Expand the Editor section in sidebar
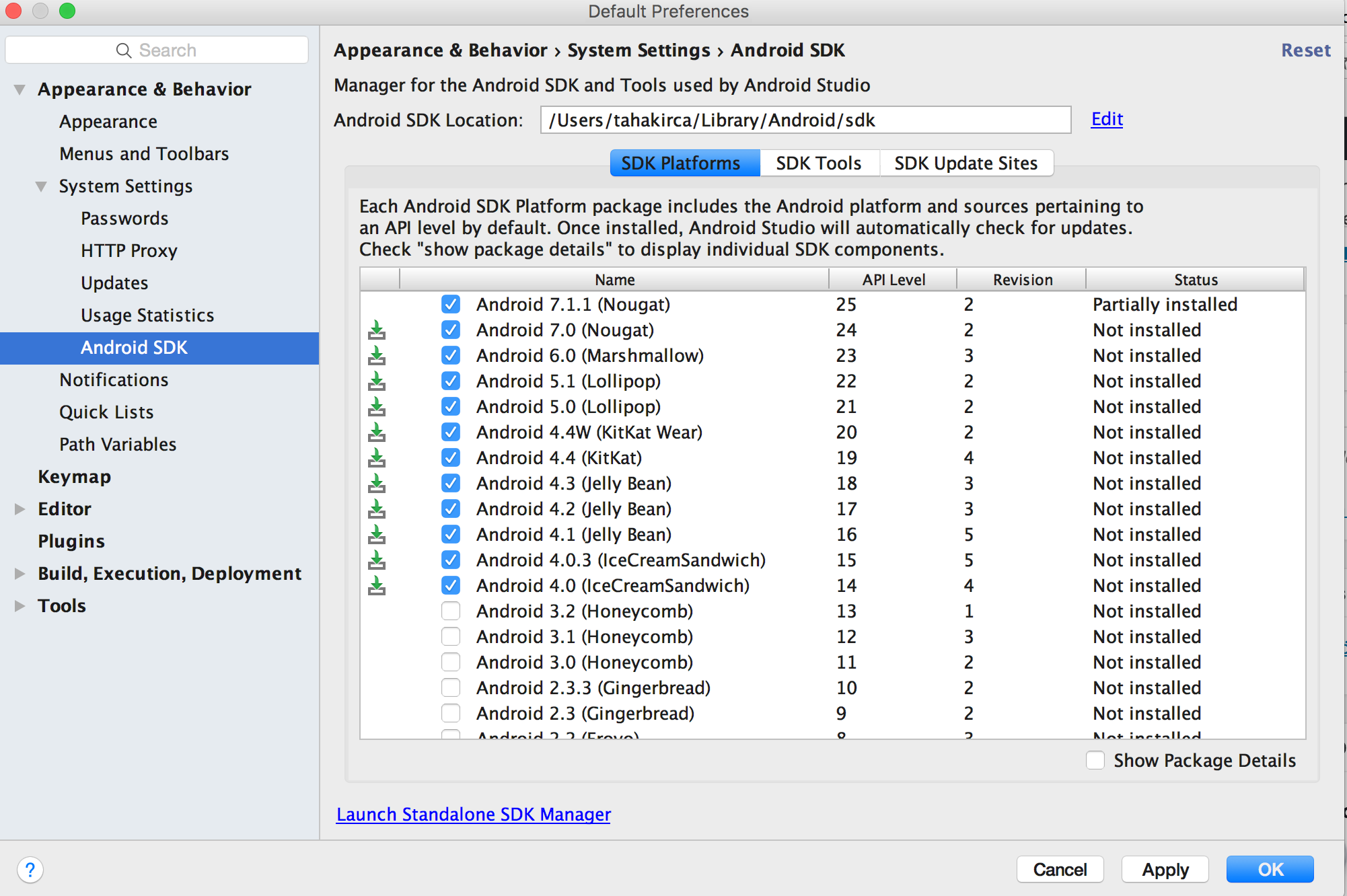 click(x=21, y=509)
